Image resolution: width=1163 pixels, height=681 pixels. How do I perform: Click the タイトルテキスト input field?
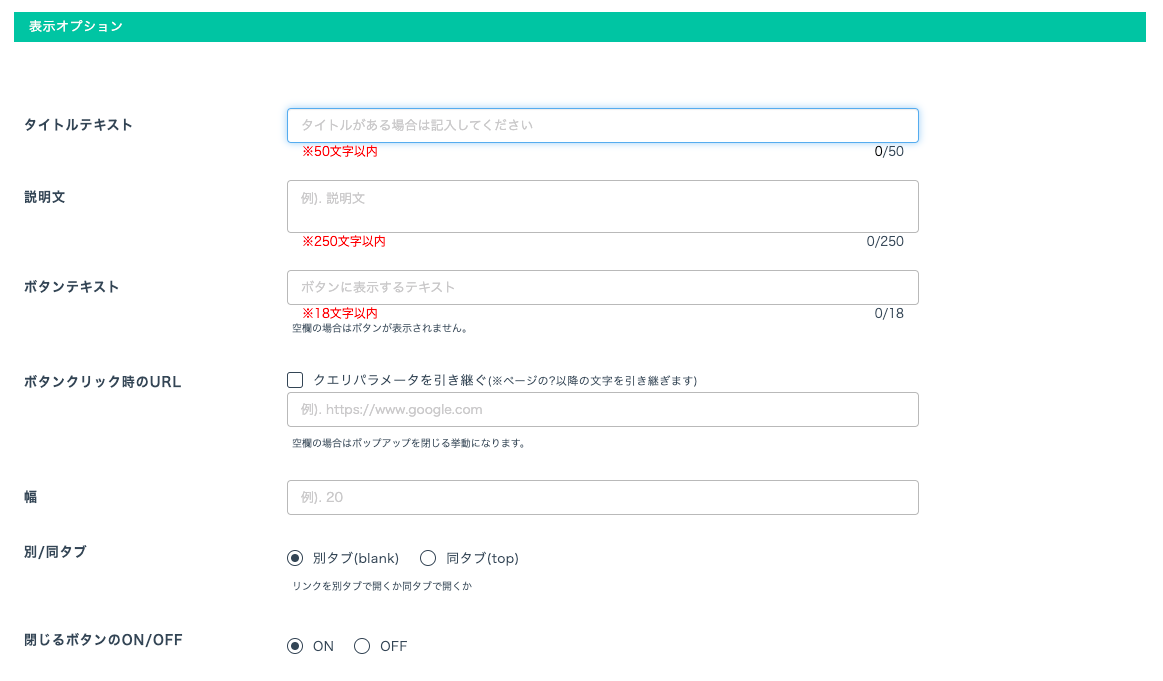click(602, 125)
